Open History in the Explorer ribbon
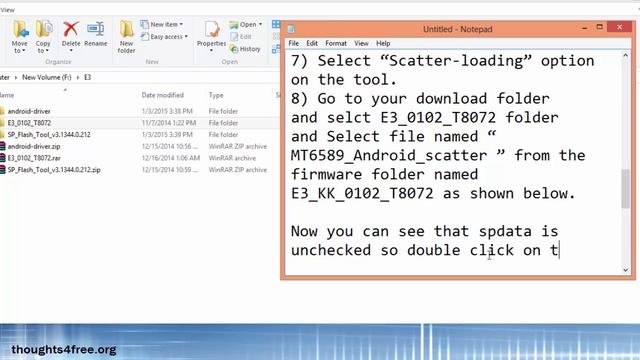Screen dimensions: 640x360 (x=245, y=49)
